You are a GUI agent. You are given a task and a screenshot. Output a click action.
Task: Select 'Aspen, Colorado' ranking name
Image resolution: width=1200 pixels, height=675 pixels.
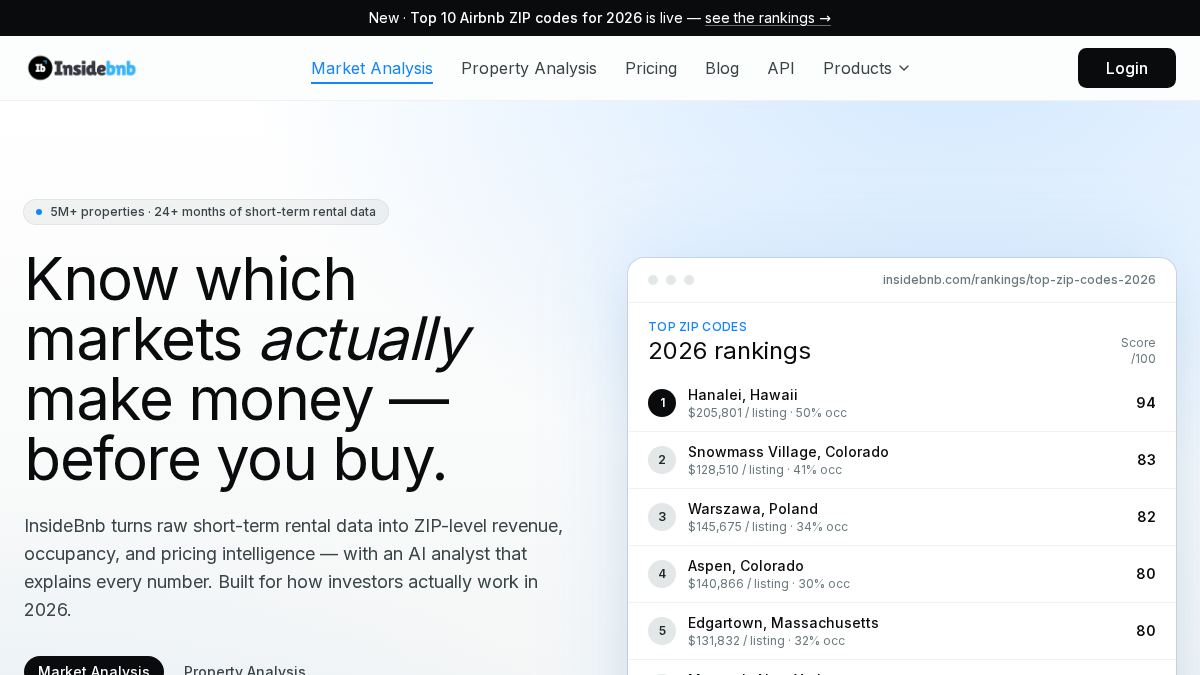pos(746,566)
